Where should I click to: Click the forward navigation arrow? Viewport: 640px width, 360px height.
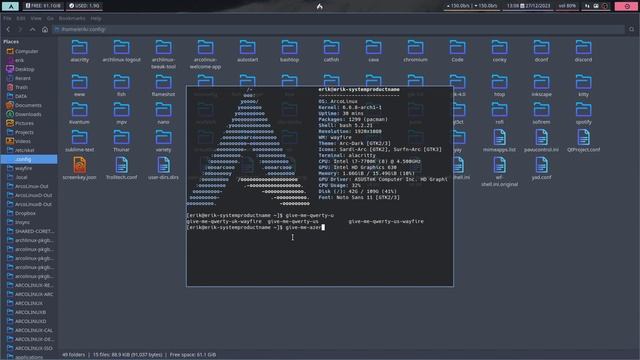click(x=20, y=29)
